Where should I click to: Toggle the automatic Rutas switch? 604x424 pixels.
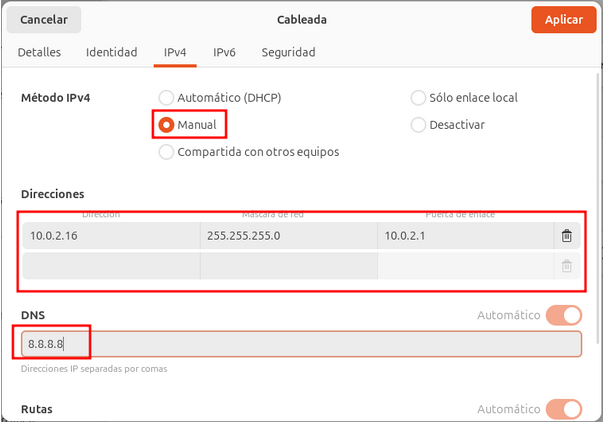[563, 409]
